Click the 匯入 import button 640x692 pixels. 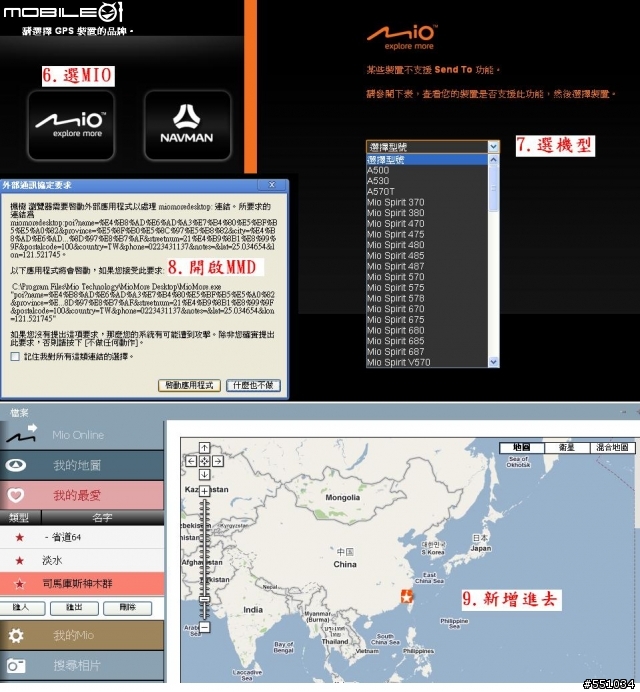pyautogui.click(x=22, y=608)
